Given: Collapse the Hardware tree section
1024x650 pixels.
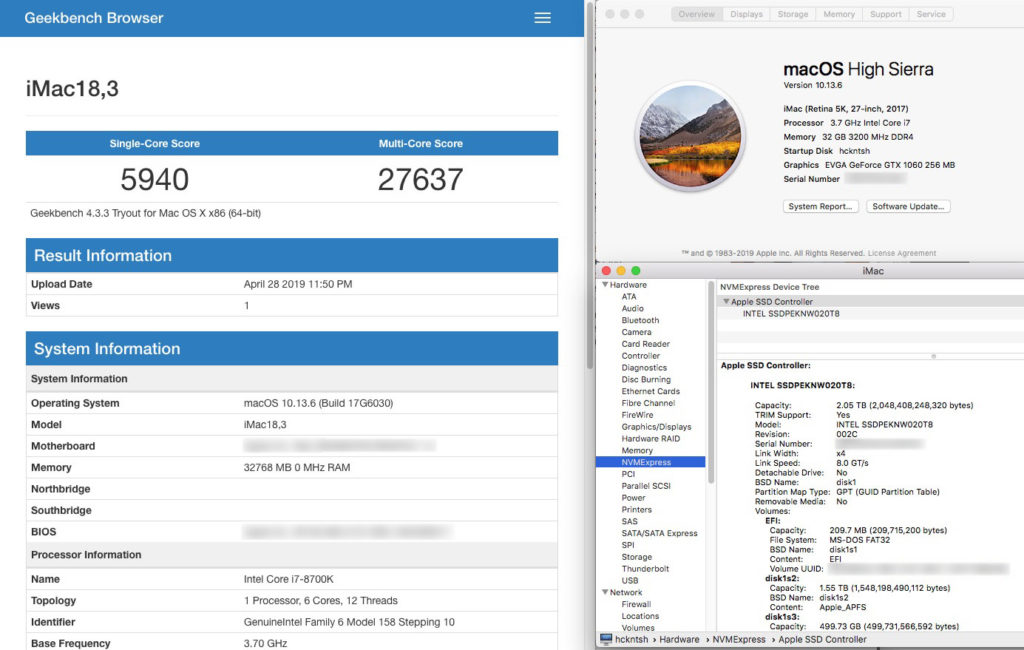Looking at the screenshot, I should 605,285.
